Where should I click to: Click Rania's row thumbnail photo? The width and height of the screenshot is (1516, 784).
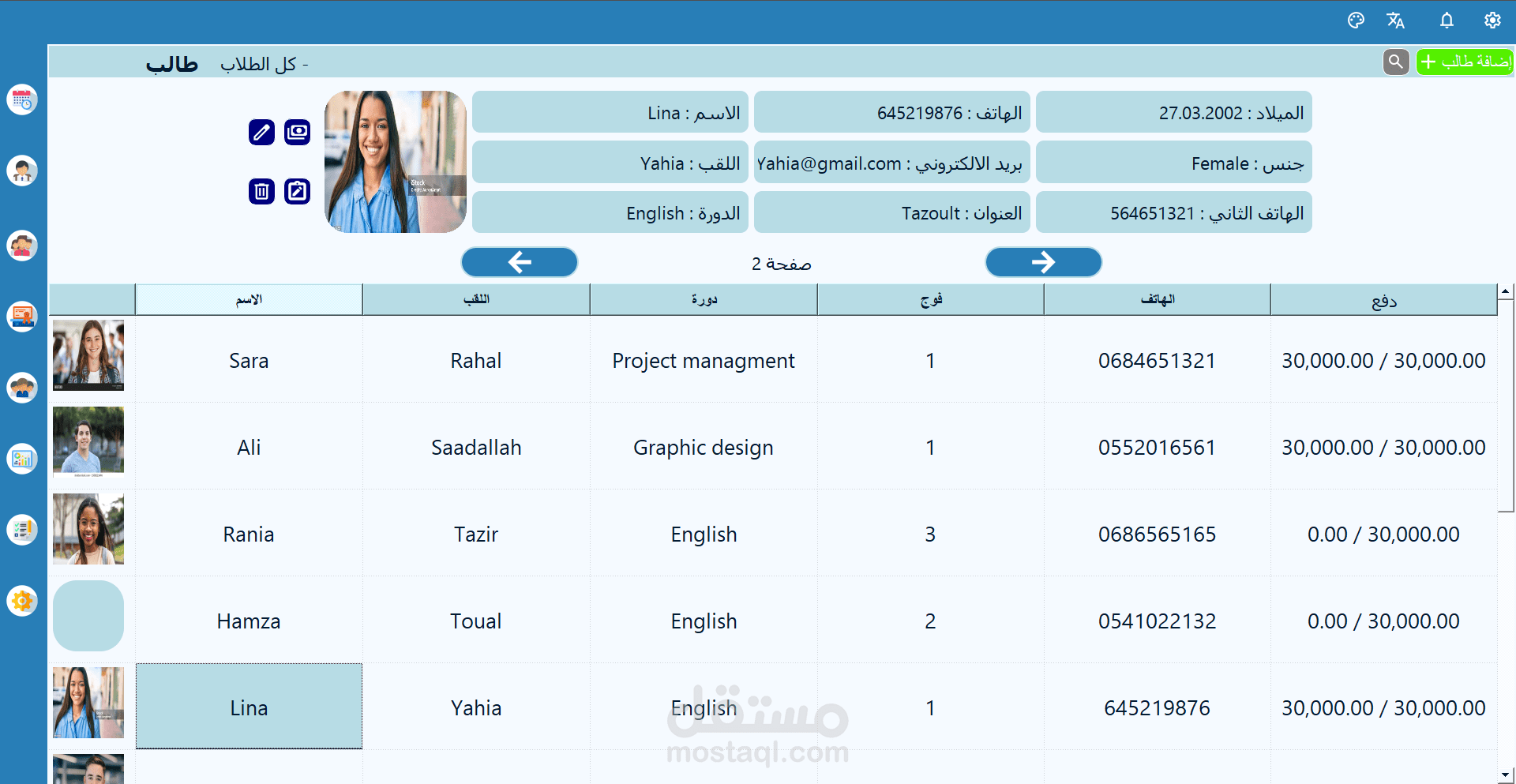88,529
